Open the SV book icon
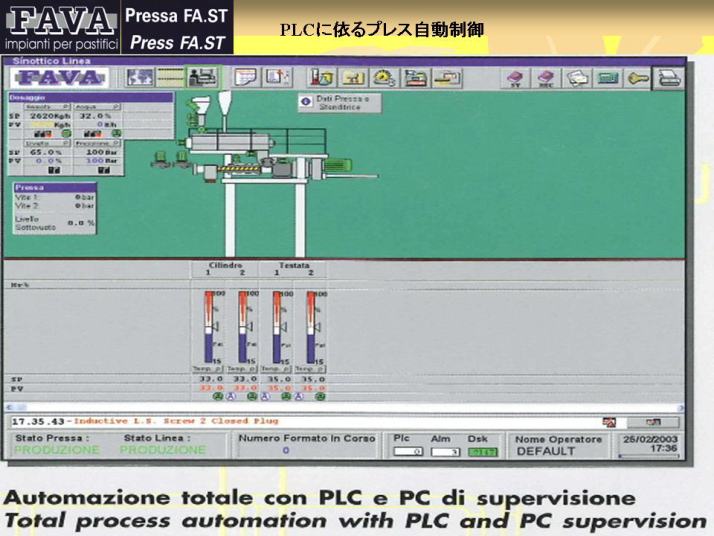This screenshot has height=536, width=714. tap(515, 78)
